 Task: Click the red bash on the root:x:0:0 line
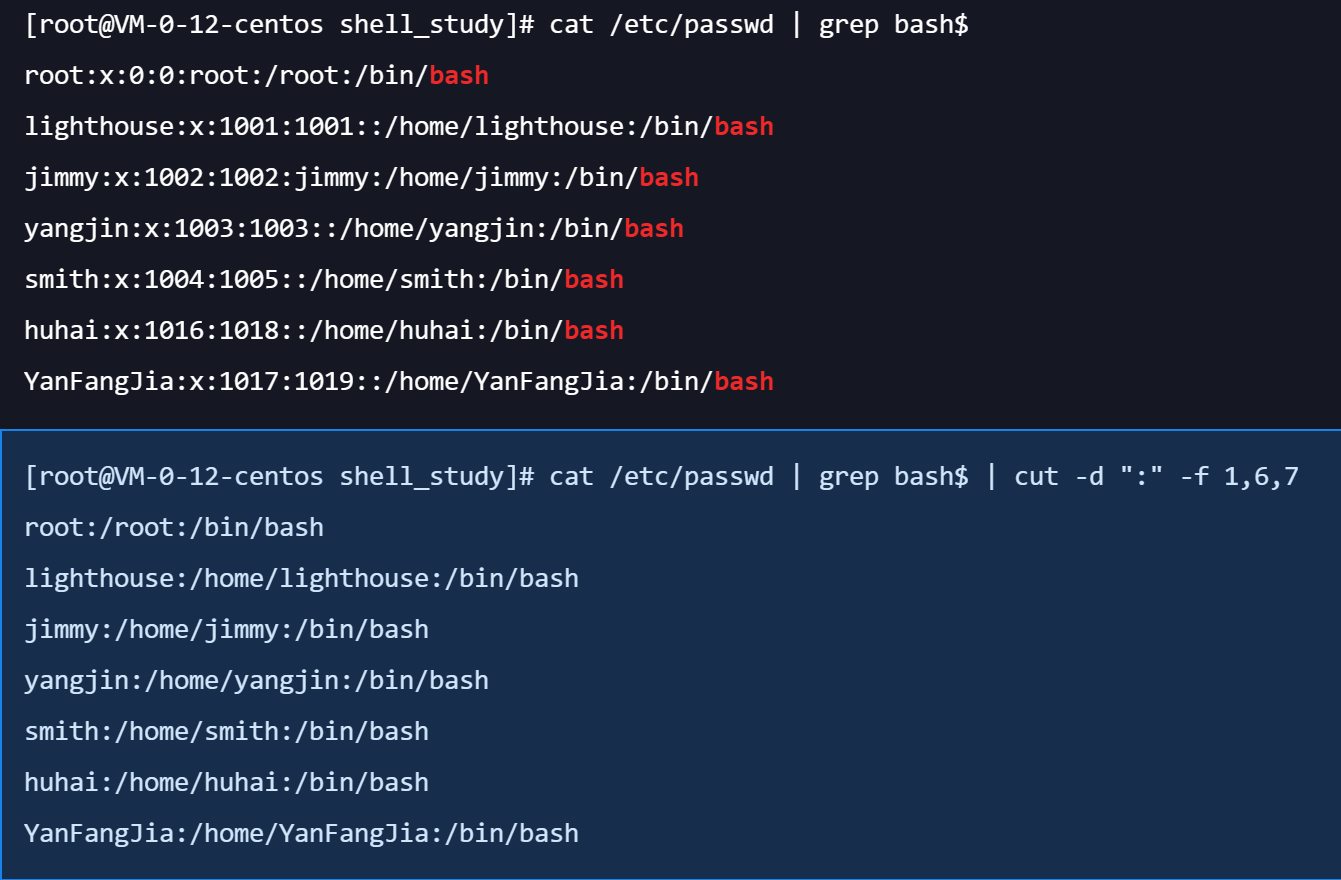(x=459, y=76)
